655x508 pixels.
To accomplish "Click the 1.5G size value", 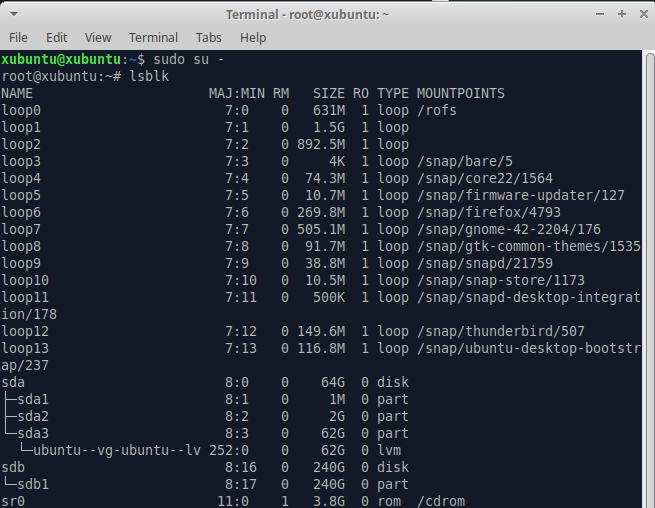I will click(329, 127).
